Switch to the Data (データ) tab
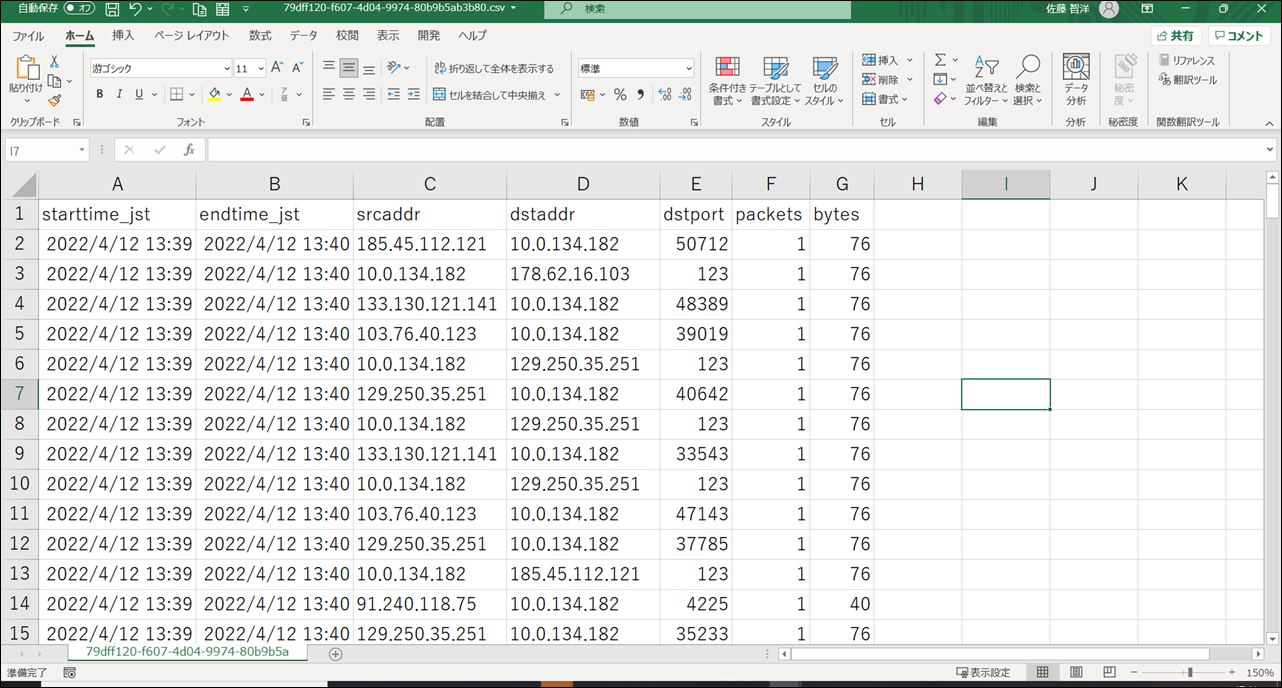Viewport: 1282px width, 688px height. (x=303, y=36)
